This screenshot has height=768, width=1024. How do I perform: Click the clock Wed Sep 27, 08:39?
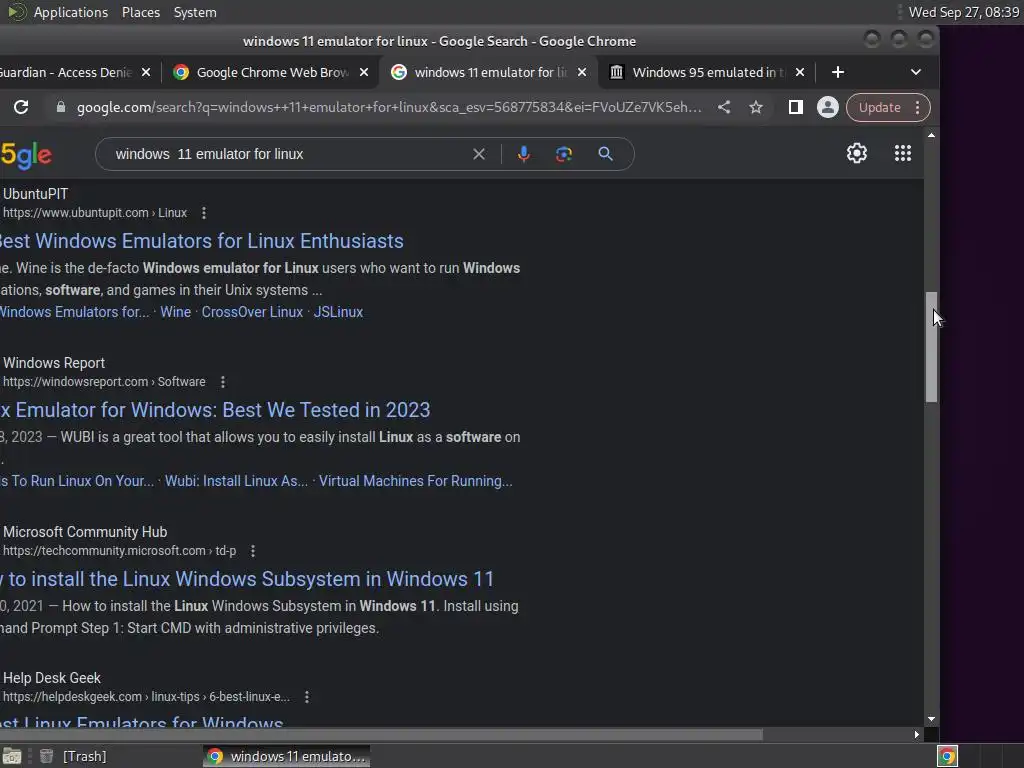point(964,12)
